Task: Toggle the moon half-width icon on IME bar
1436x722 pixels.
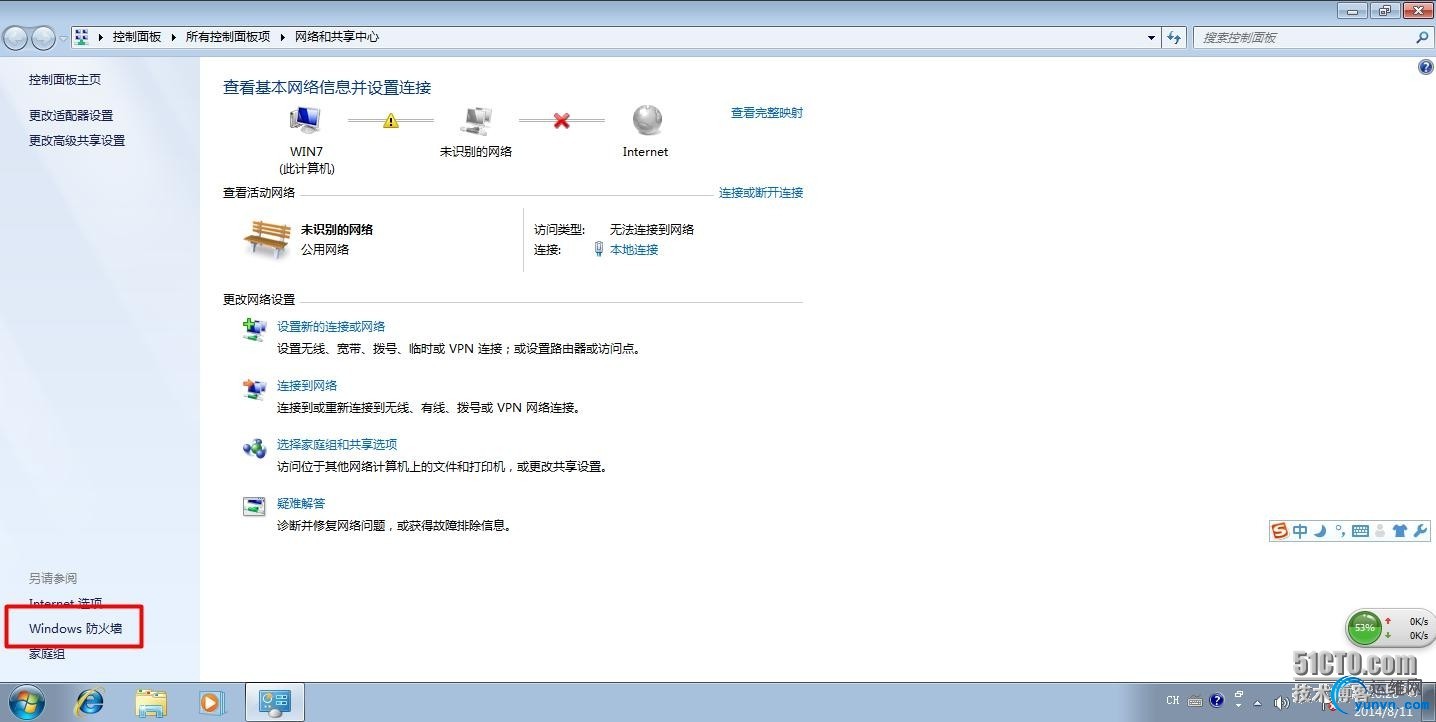Action: pyautogui.click(x=1320, y=531)
